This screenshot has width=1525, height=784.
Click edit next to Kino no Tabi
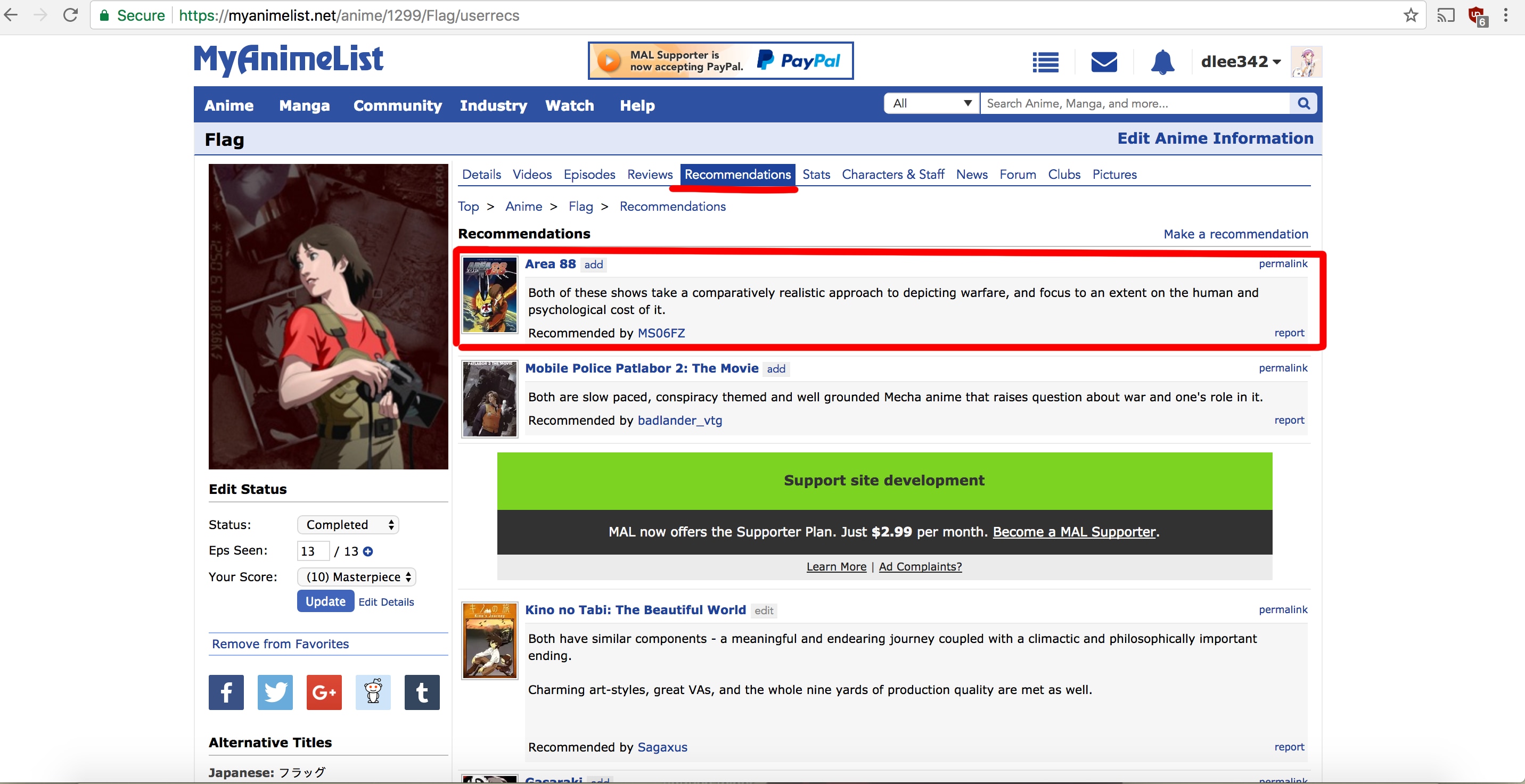click(x=764, y=610)
